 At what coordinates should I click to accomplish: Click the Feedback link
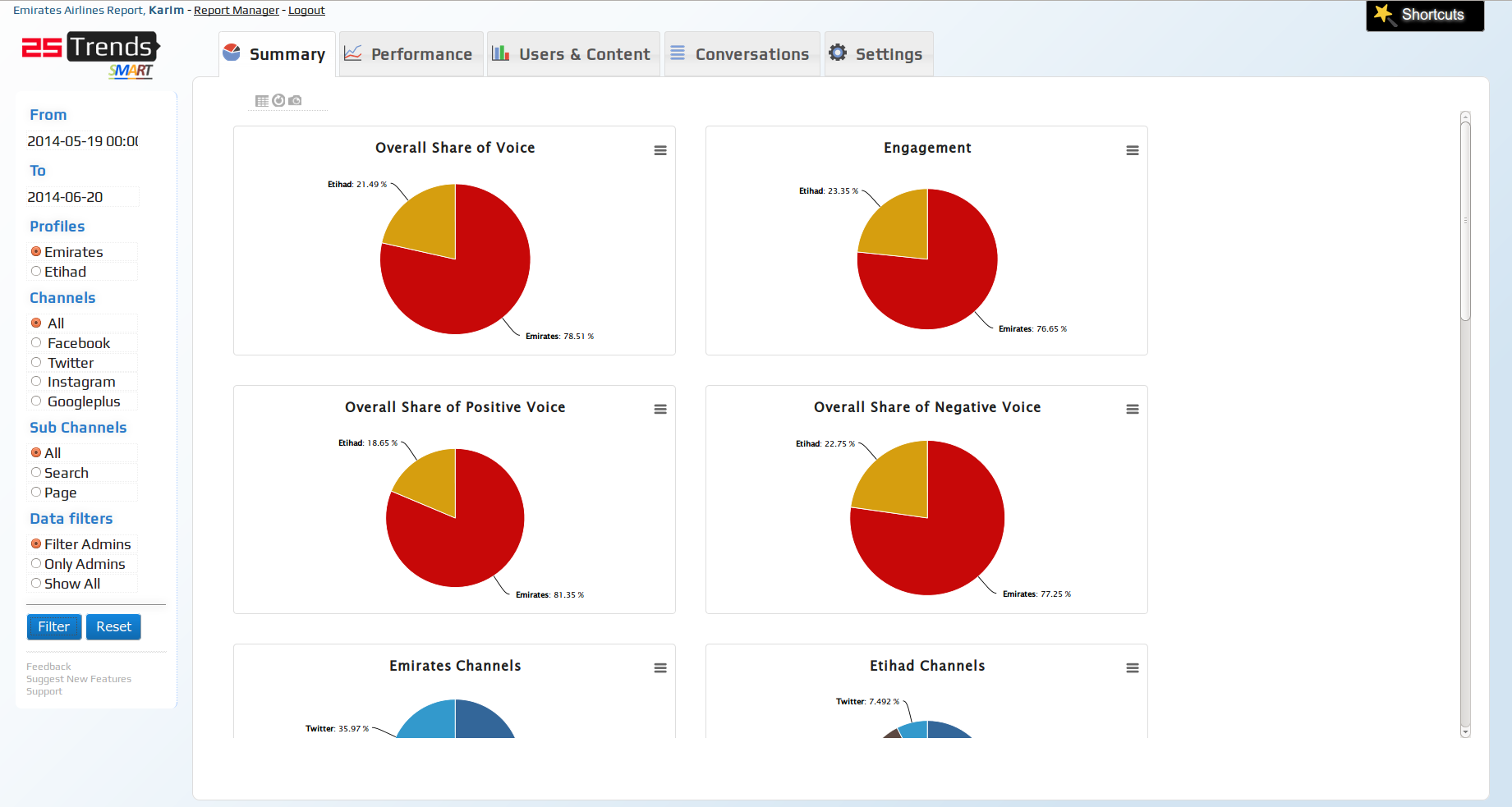click(x=48, y=667)
